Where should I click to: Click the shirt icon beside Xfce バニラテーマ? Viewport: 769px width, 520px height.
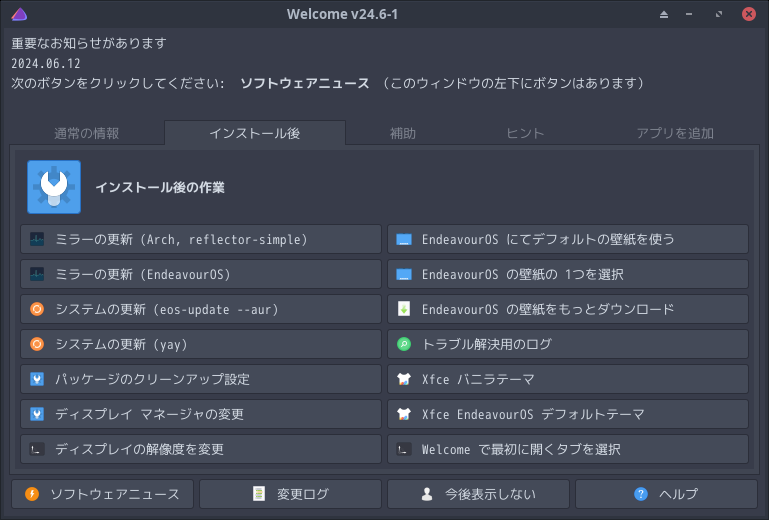[x=404, y=379]
